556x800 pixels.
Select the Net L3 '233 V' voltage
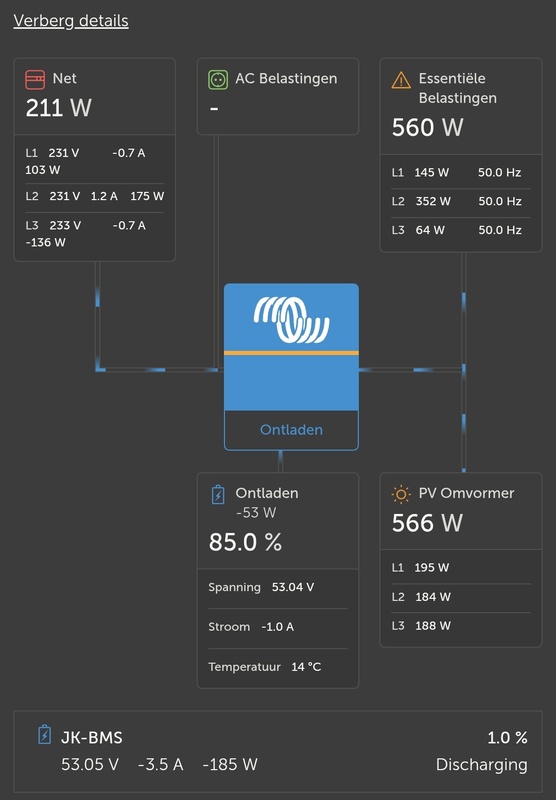point(65,226)
